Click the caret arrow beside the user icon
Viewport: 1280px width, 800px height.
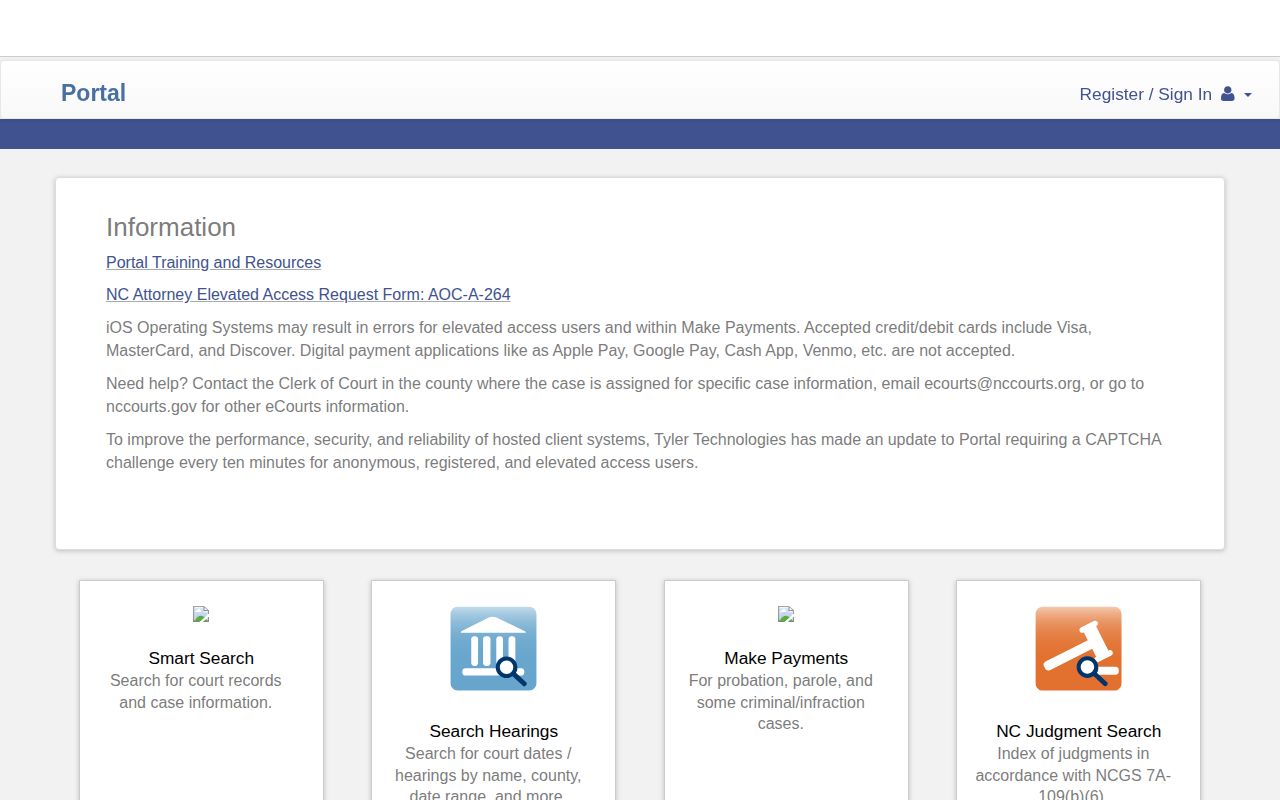pos(1247,95)
